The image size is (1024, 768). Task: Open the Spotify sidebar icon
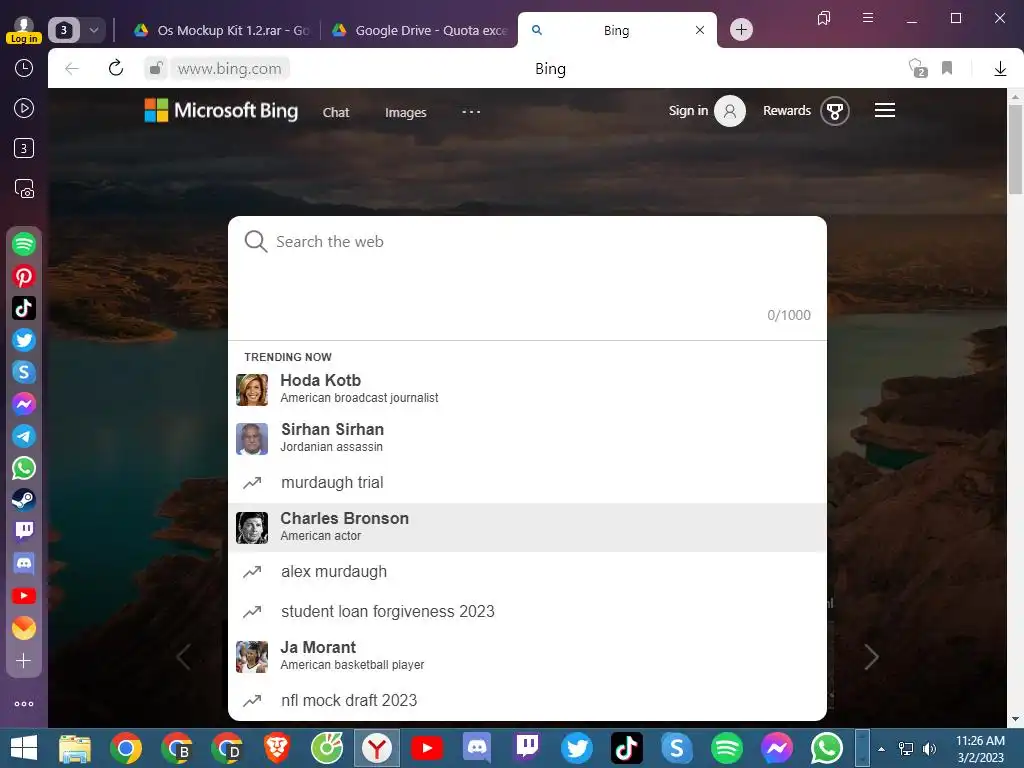pyautogui.click(x=24, y=244)
